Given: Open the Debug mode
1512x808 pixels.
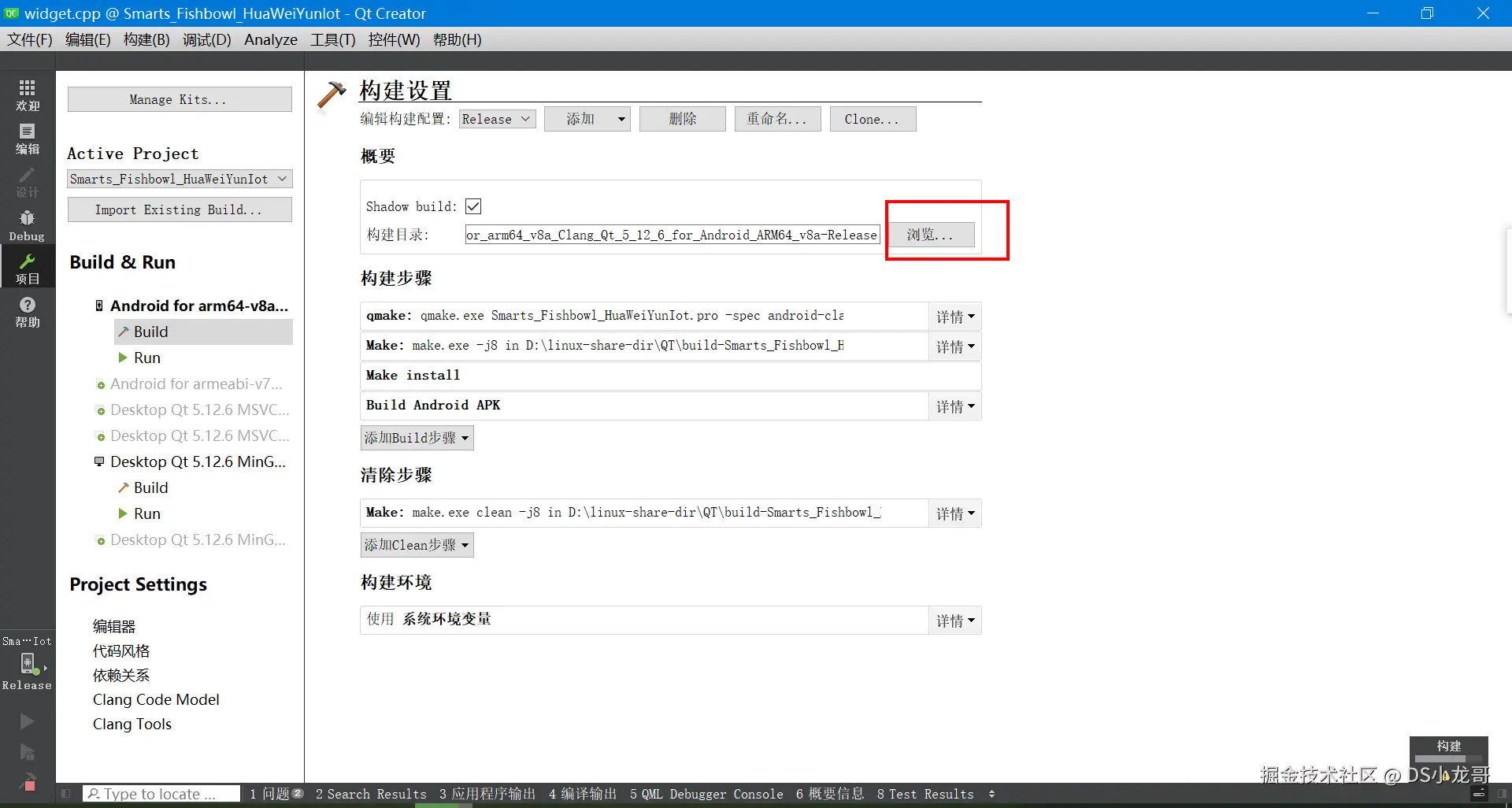Looking at the screenshot, I should [x=28, y=225].
